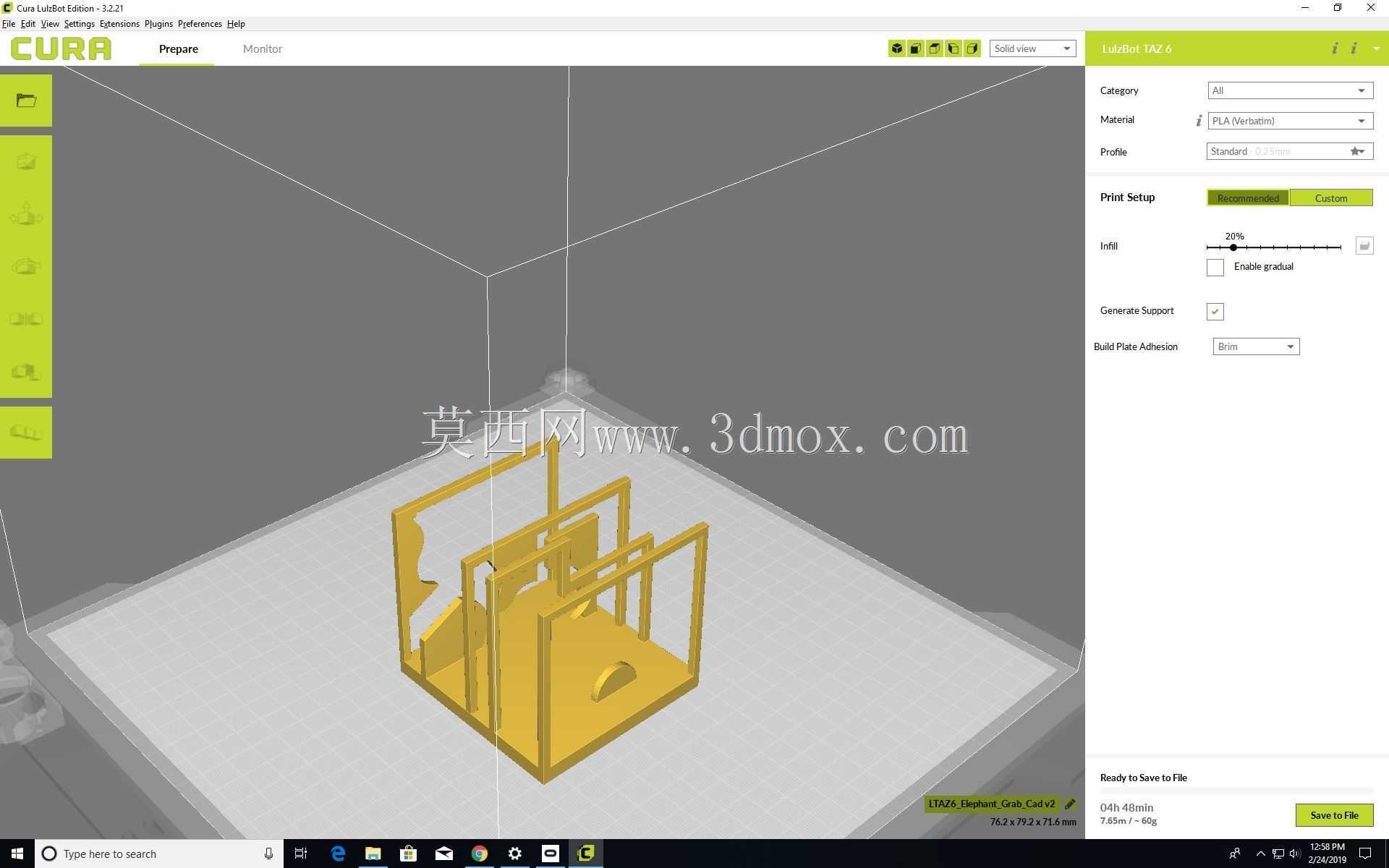The height and width of the screenshot is (868, 1389).
Task: Select the rotate tool in left sidebar
Action: 26,266
